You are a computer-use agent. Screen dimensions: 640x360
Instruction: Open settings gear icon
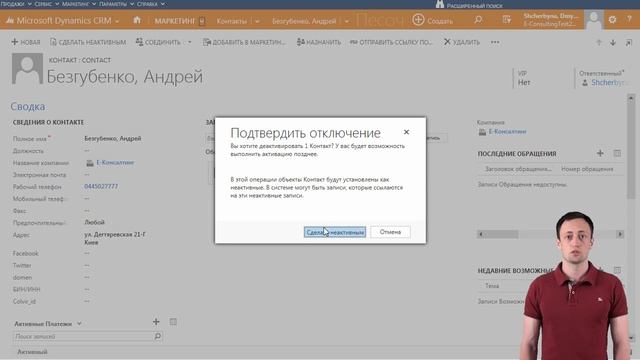(x=612, y=19)
